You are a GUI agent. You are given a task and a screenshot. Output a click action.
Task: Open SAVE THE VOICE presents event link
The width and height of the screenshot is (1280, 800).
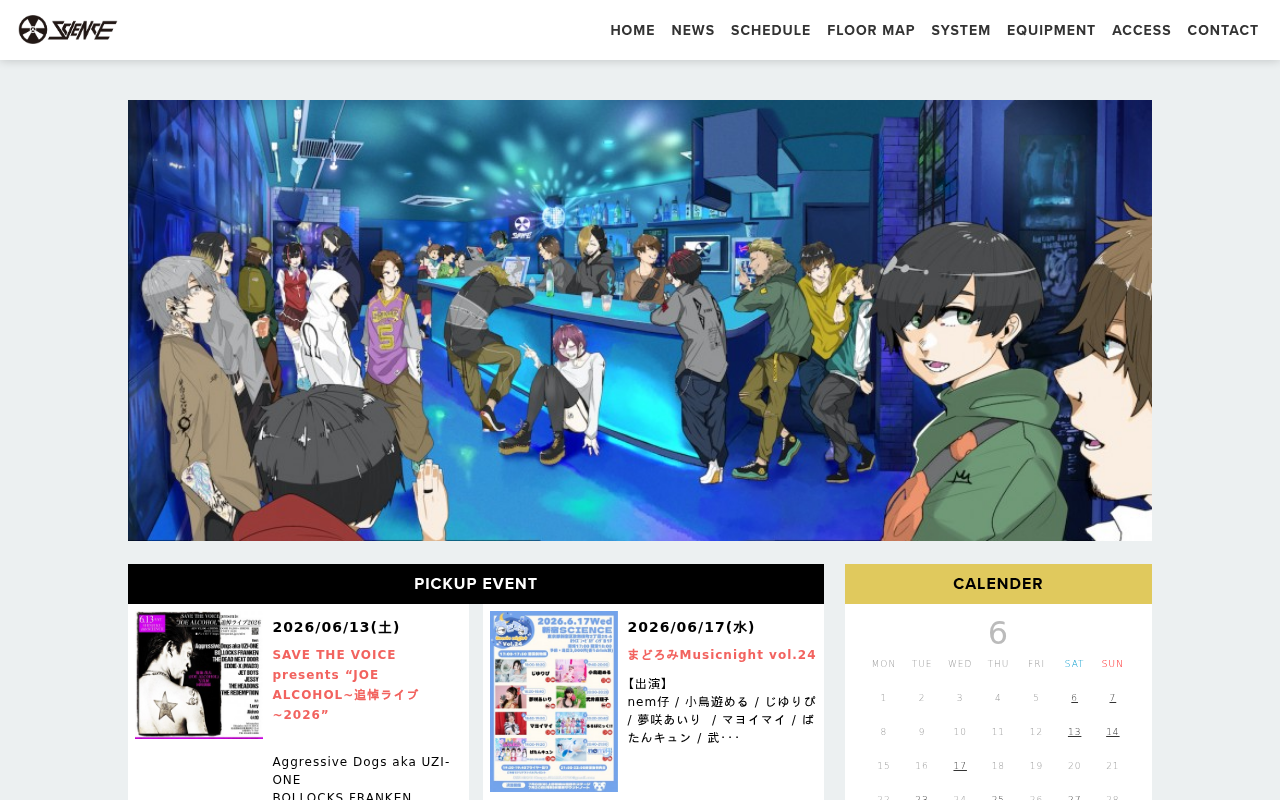pyautogui.click(x=346, y=685)
